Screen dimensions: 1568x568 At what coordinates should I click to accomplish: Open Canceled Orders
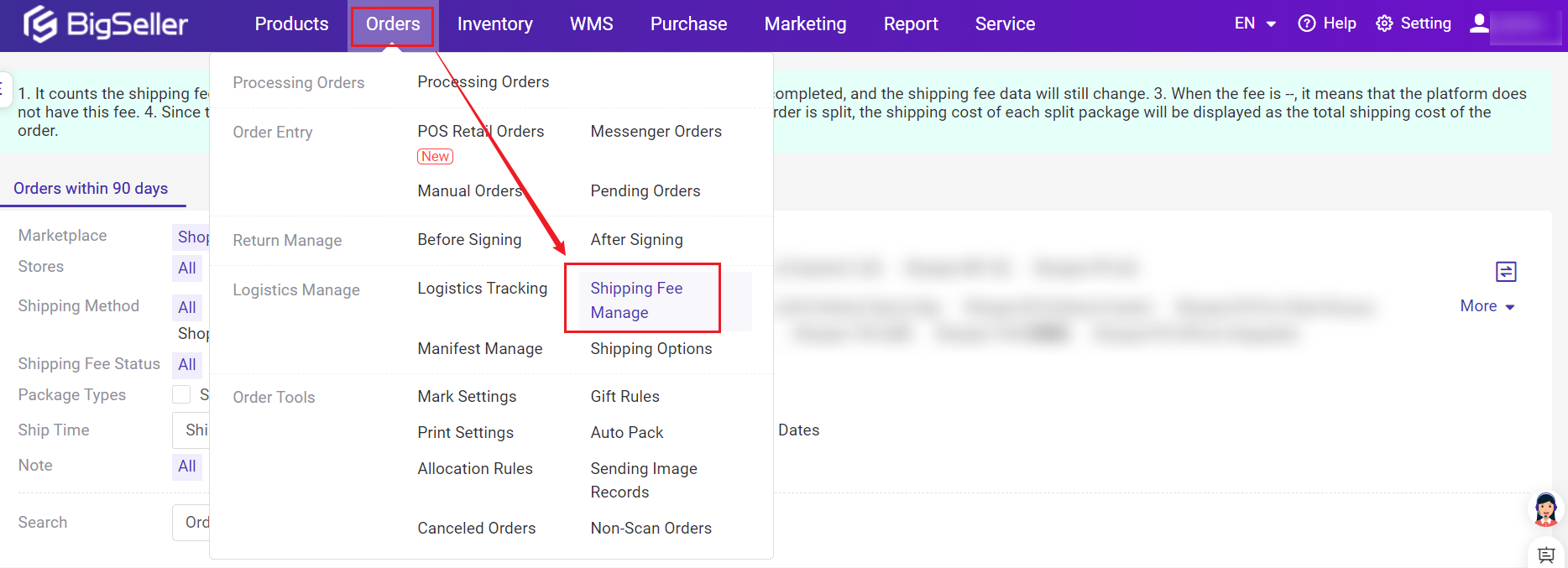477,529
